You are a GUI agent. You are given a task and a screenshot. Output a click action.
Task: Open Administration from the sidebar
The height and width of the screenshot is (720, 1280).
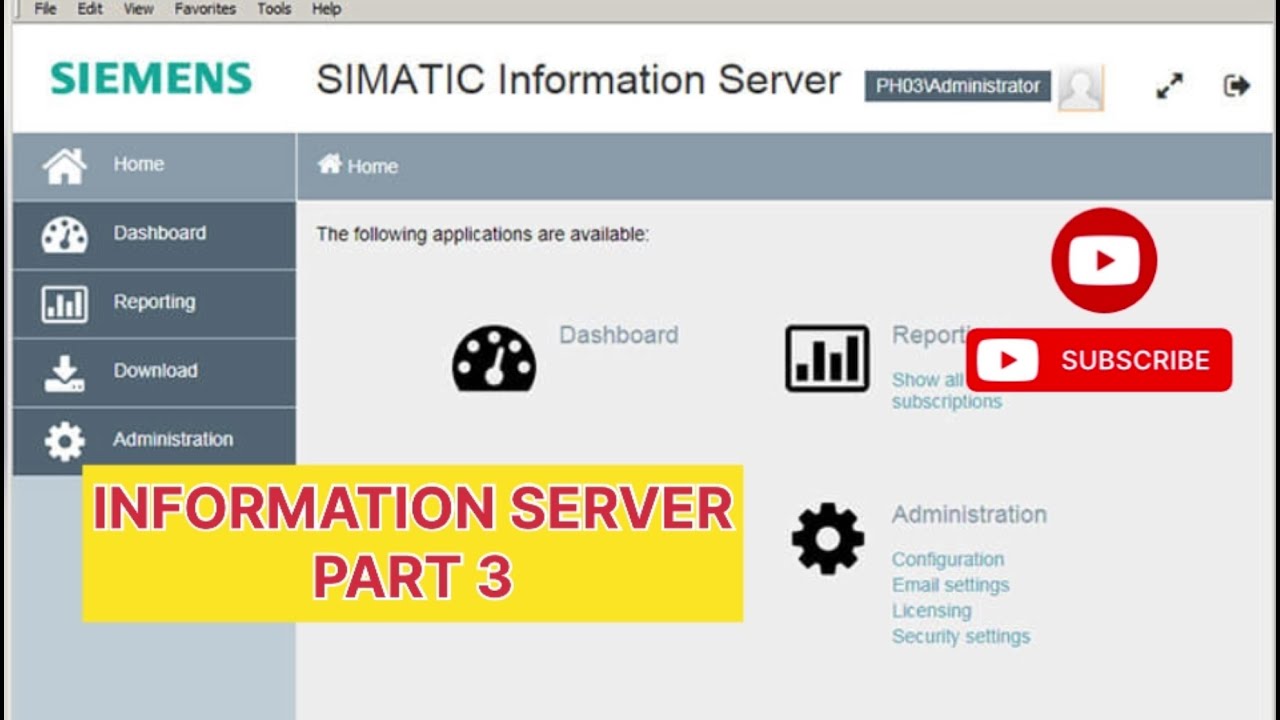click(x=154, y=441)
